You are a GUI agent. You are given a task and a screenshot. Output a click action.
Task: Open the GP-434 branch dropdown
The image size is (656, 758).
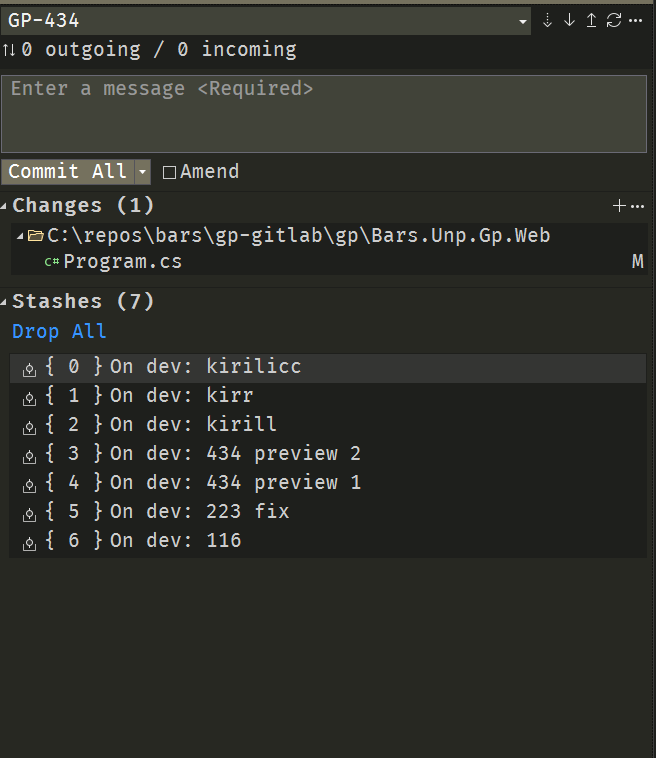tap(523, 21)
